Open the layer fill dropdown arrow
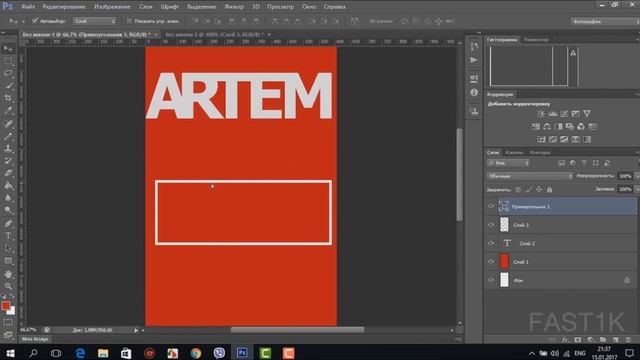The height and width of the screenshot is (360, 640). pyautogui.click(x=637, y=189)
